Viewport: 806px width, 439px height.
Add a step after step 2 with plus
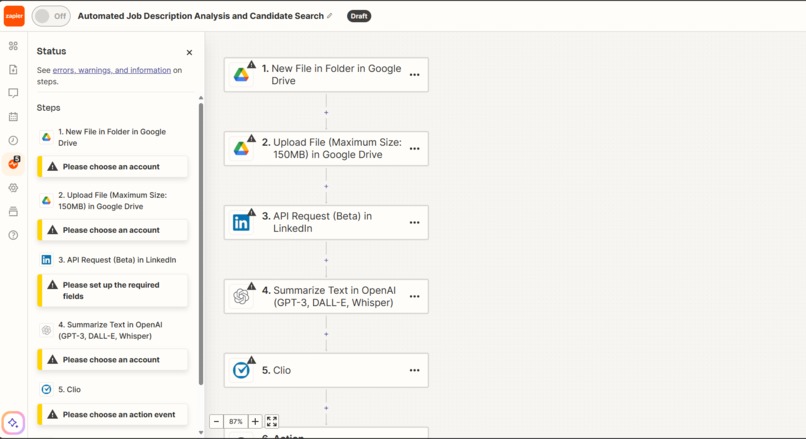click(x=326, y=186)
